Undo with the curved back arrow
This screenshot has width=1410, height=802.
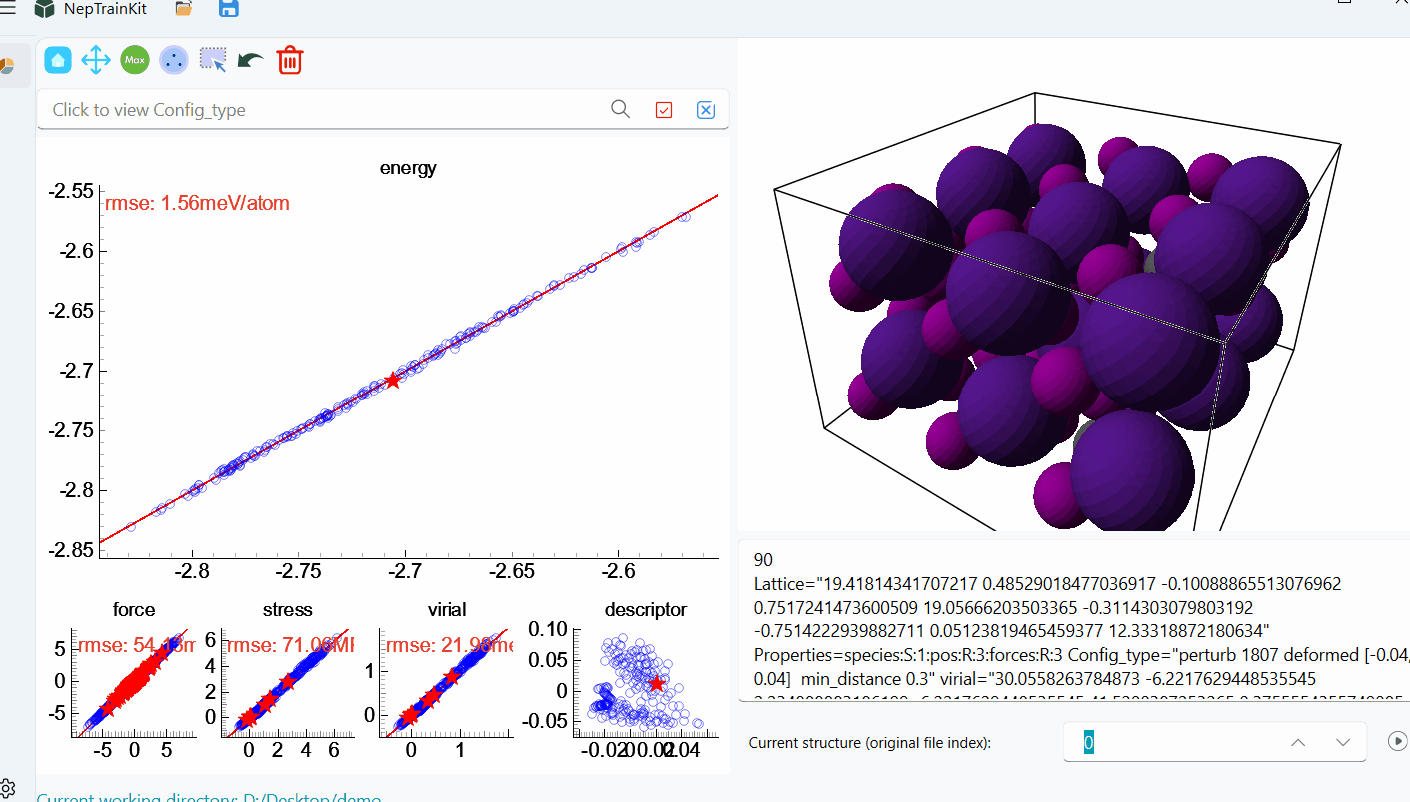click(250, 61)
